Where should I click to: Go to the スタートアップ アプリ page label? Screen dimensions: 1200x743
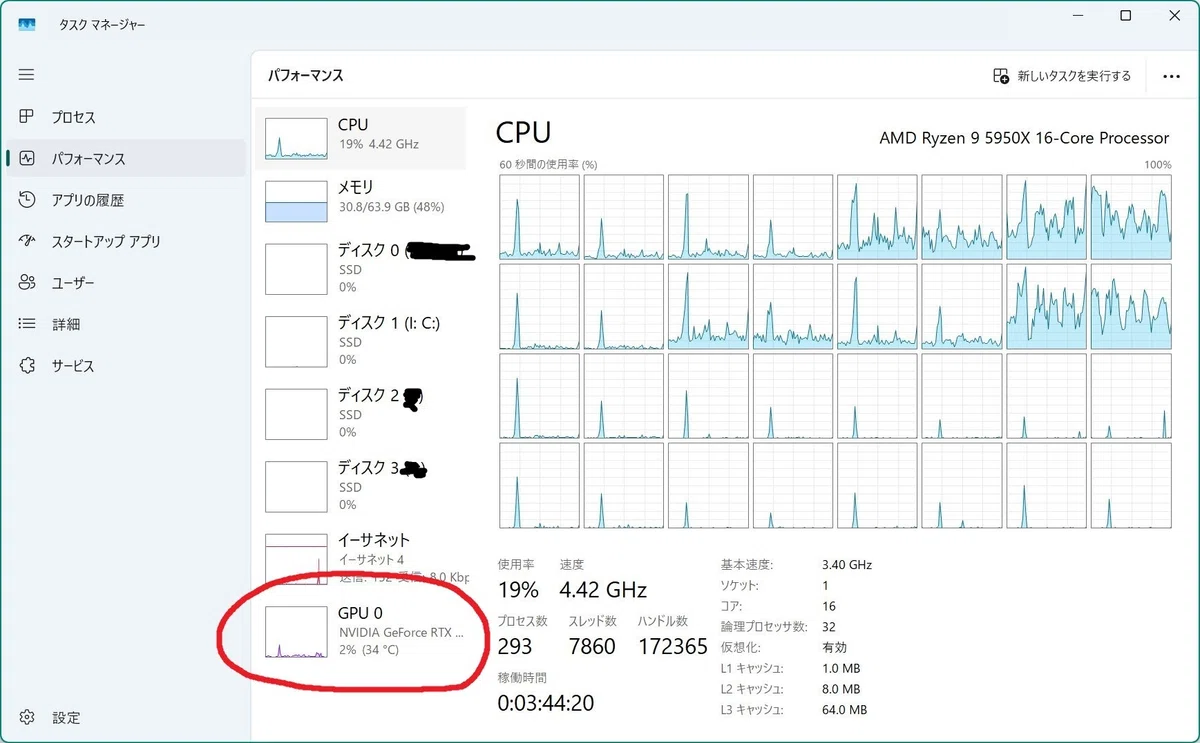point(106,241)
